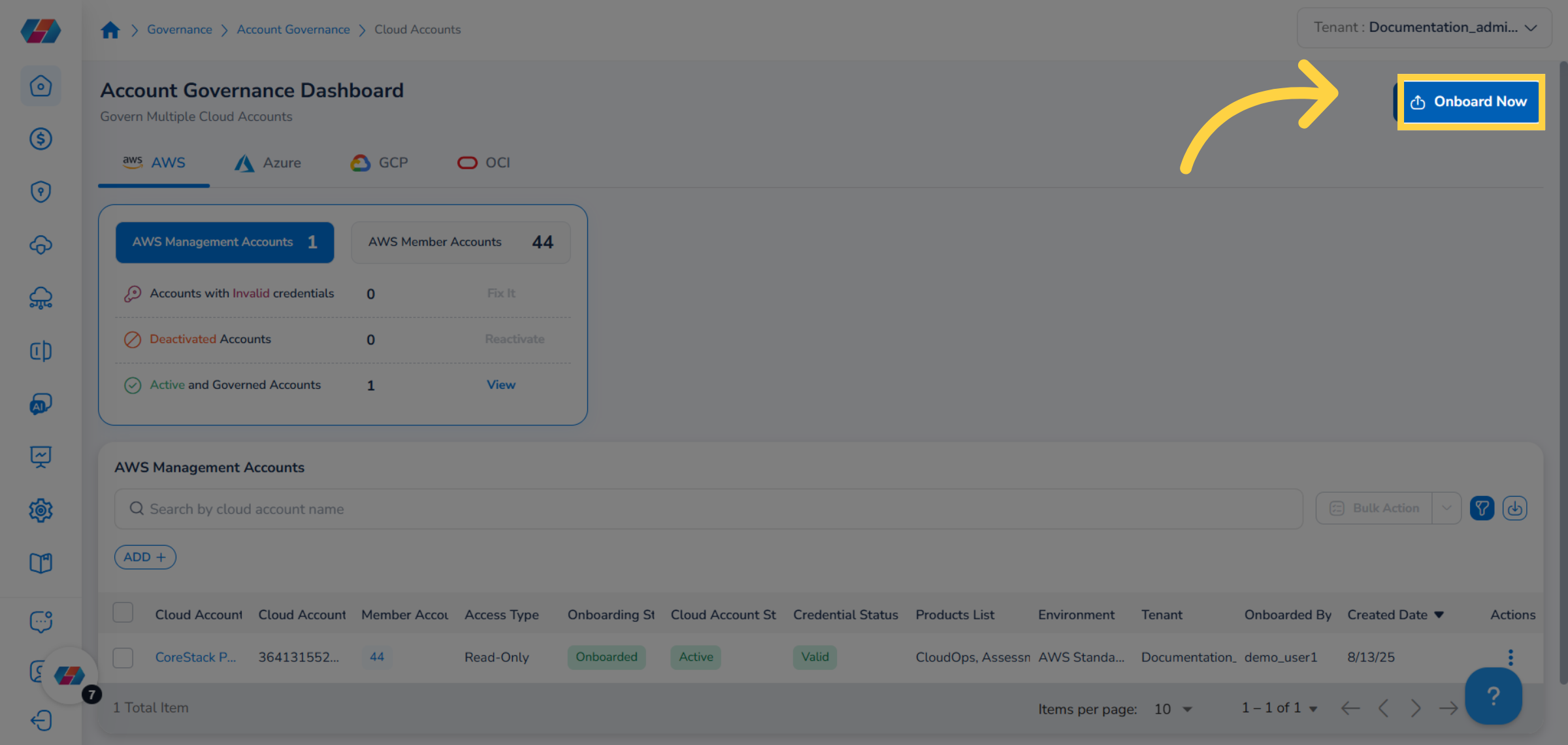This screenshot has height=745, width=1568.
Task: Select the AWS Member Accounts card
Action: (461, 242)
